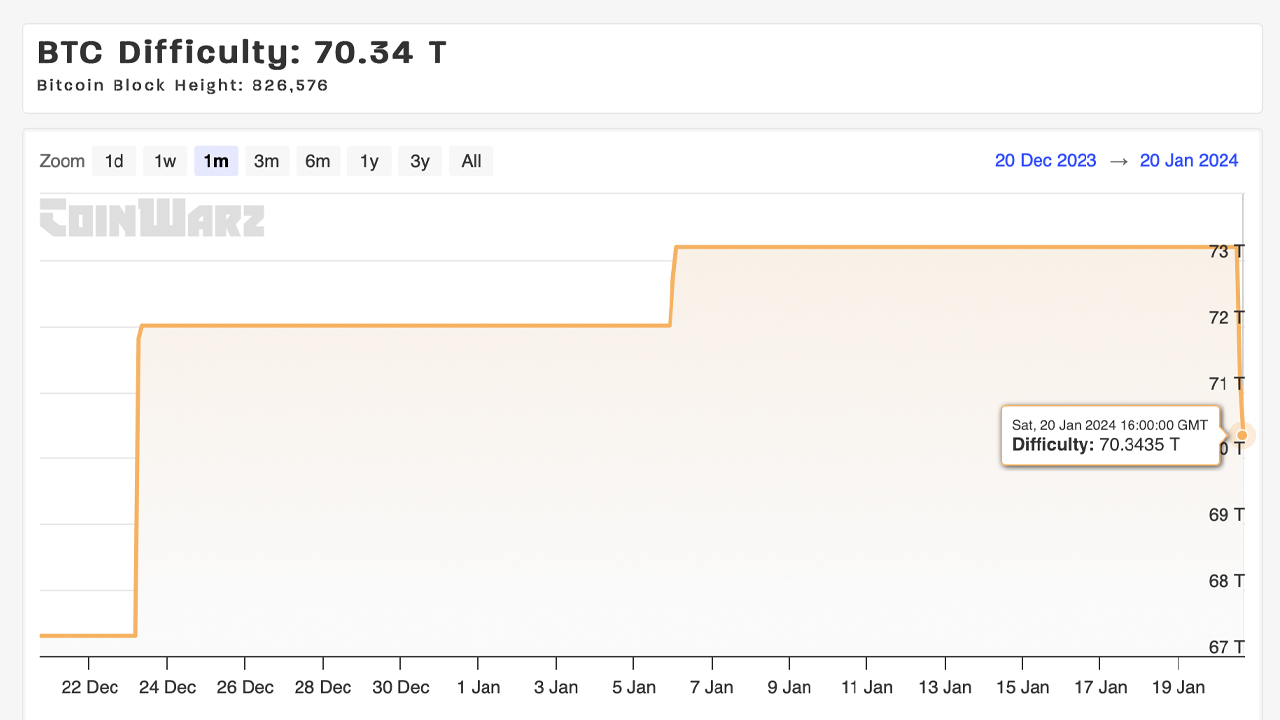Select the 1m zoom range

click(216, 160)
